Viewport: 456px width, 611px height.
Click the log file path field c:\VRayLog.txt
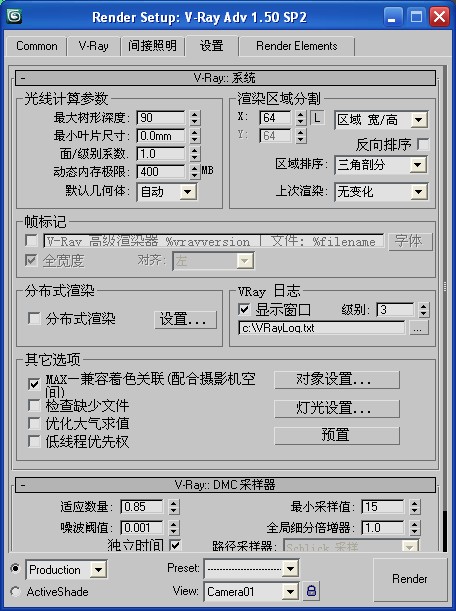322,328
